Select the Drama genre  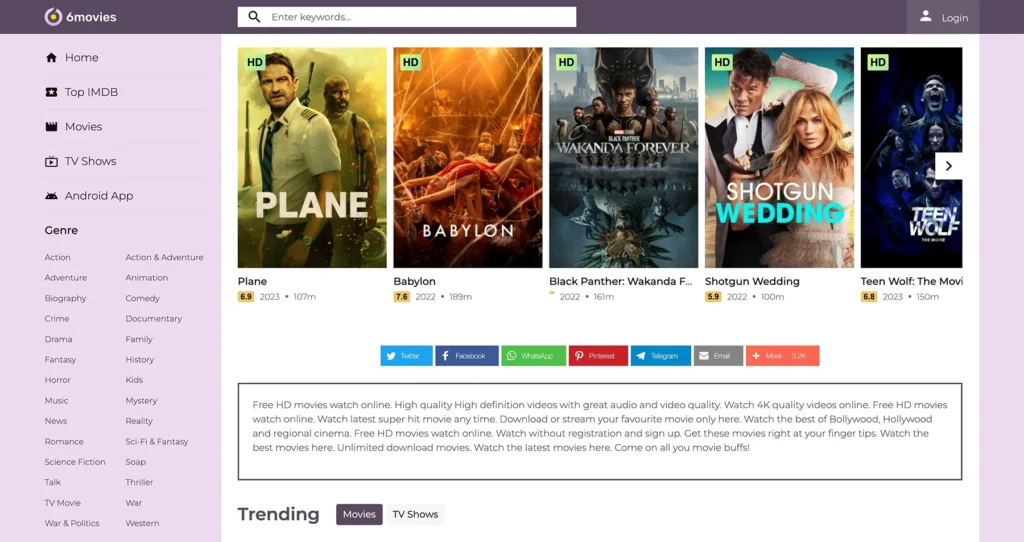click(x=58, y=340)
